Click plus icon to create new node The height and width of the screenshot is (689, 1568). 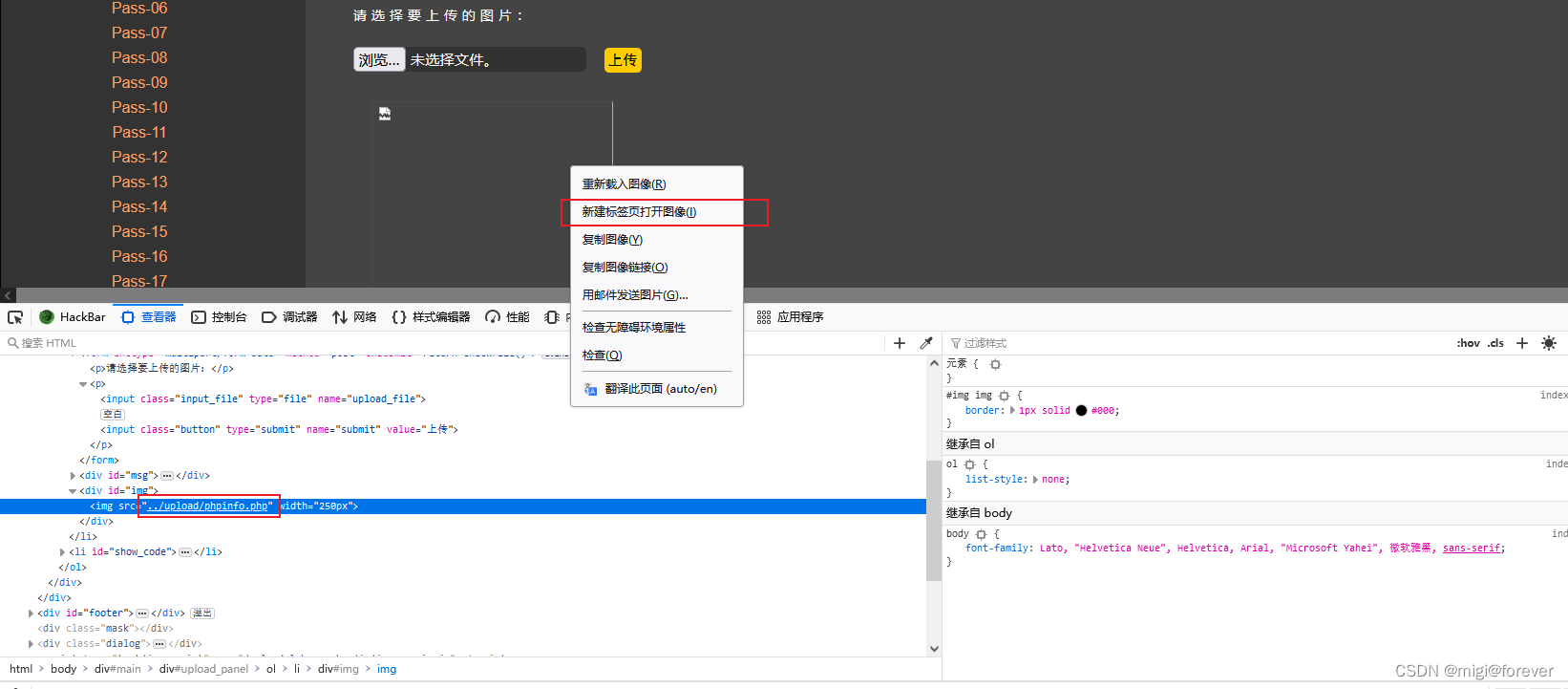(x=899, y=343)
